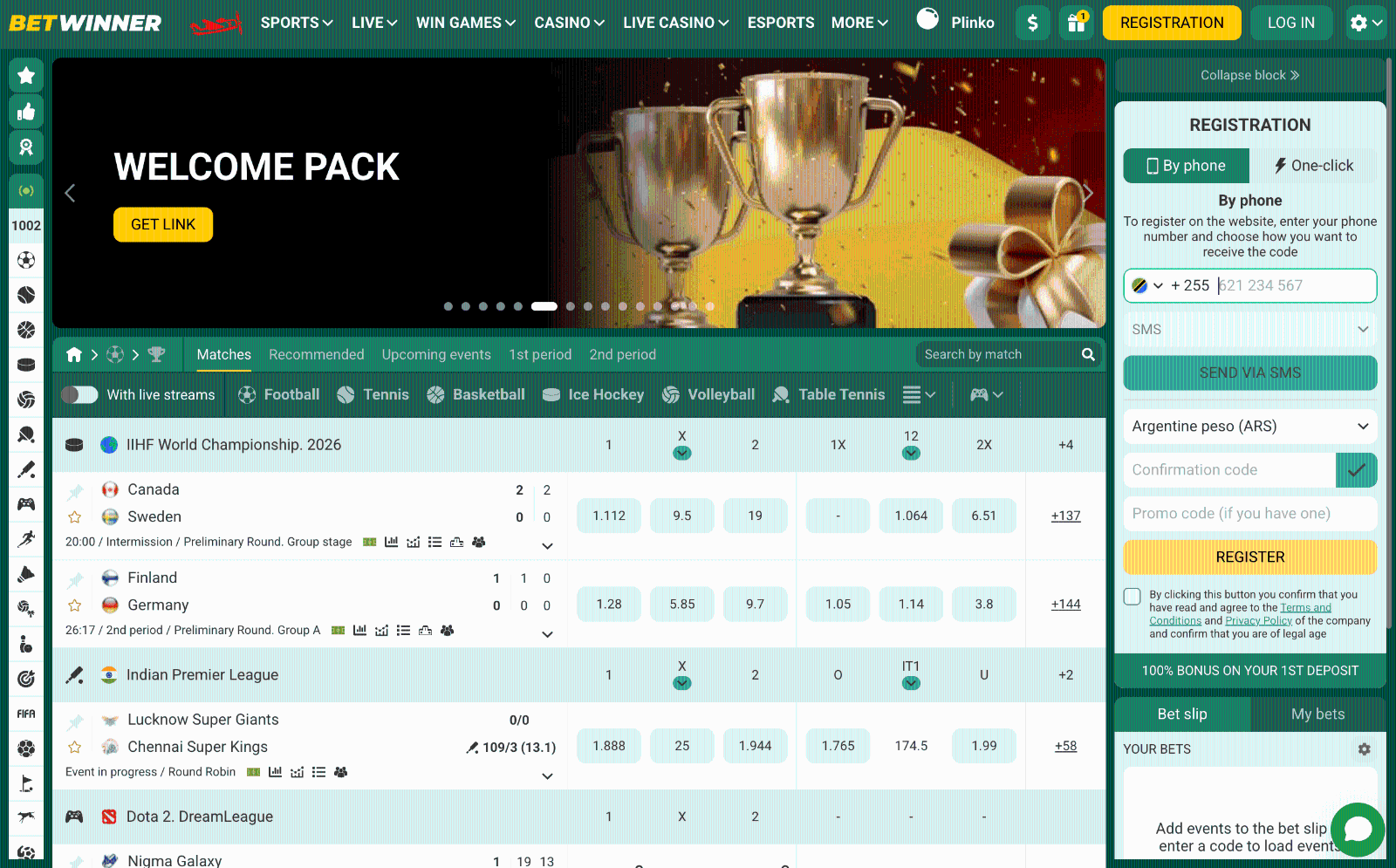Click the phone number input field

[x=1294, y=285]
